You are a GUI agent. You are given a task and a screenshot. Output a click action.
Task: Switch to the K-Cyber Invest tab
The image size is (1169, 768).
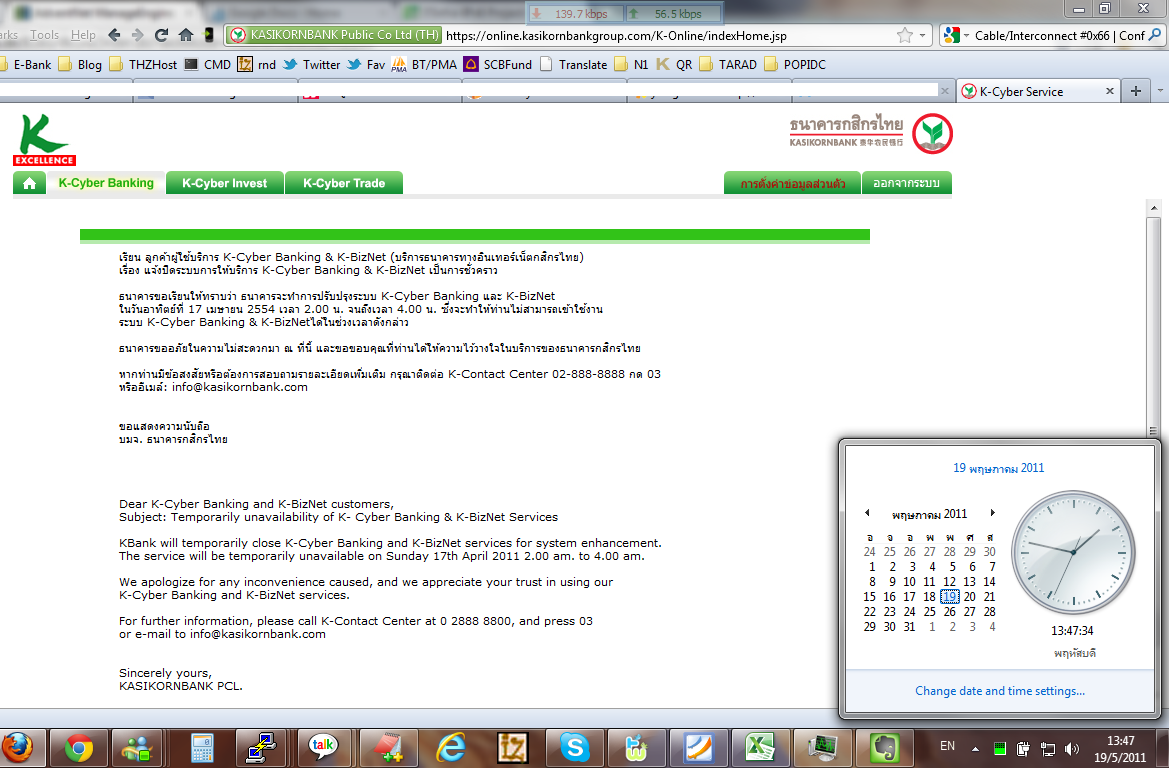click(224, 183)
